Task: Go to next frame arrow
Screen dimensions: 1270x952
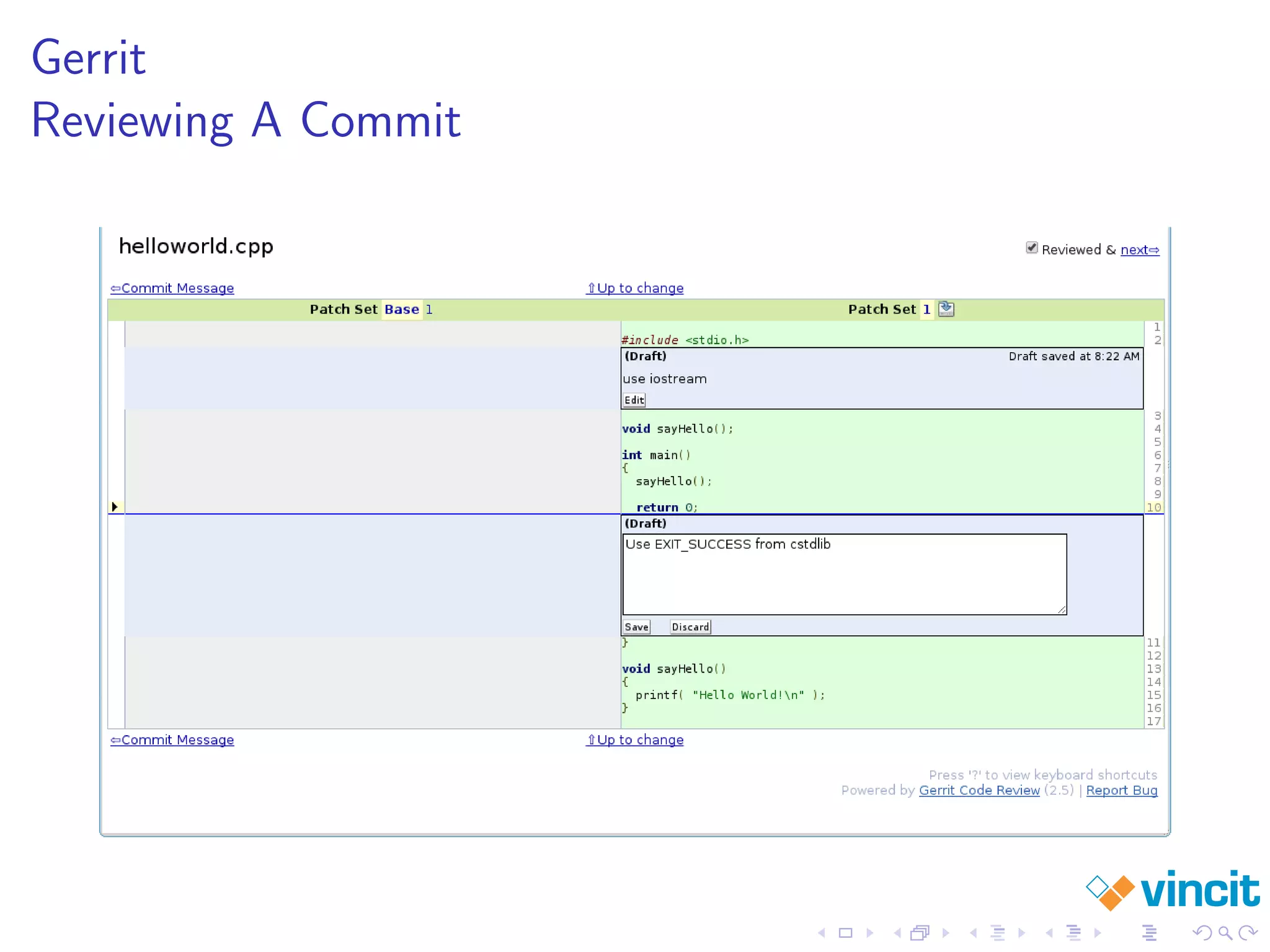Action: [946, 933]
